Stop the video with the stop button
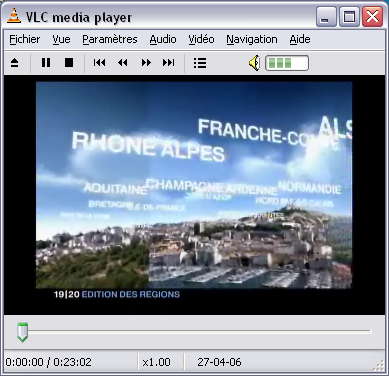This screenshot has width=389, height=376. pos(69,63)
